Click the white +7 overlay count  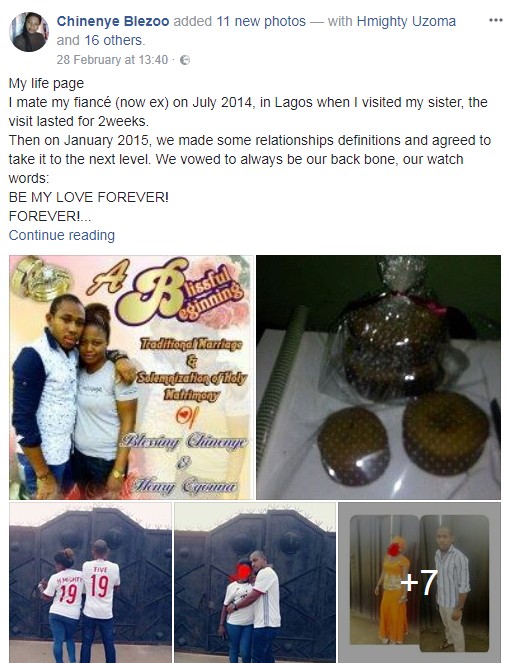tap(419, 582)
